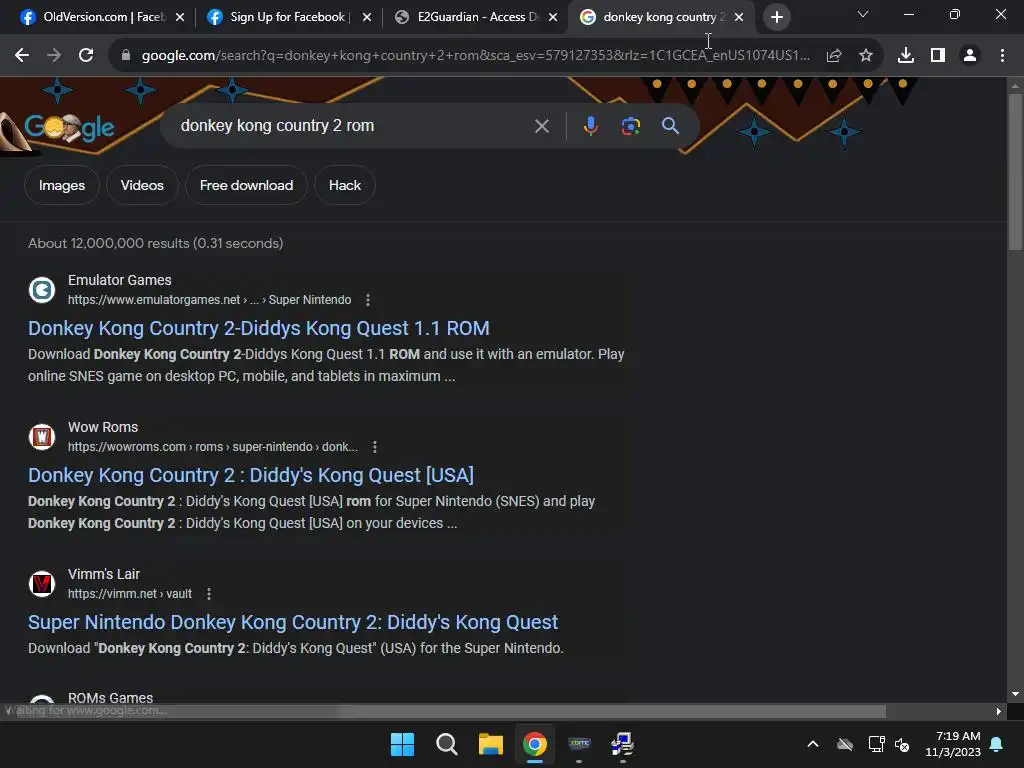View site information via lock icon
Screen dimensions: 1024x768
[126, 56]
